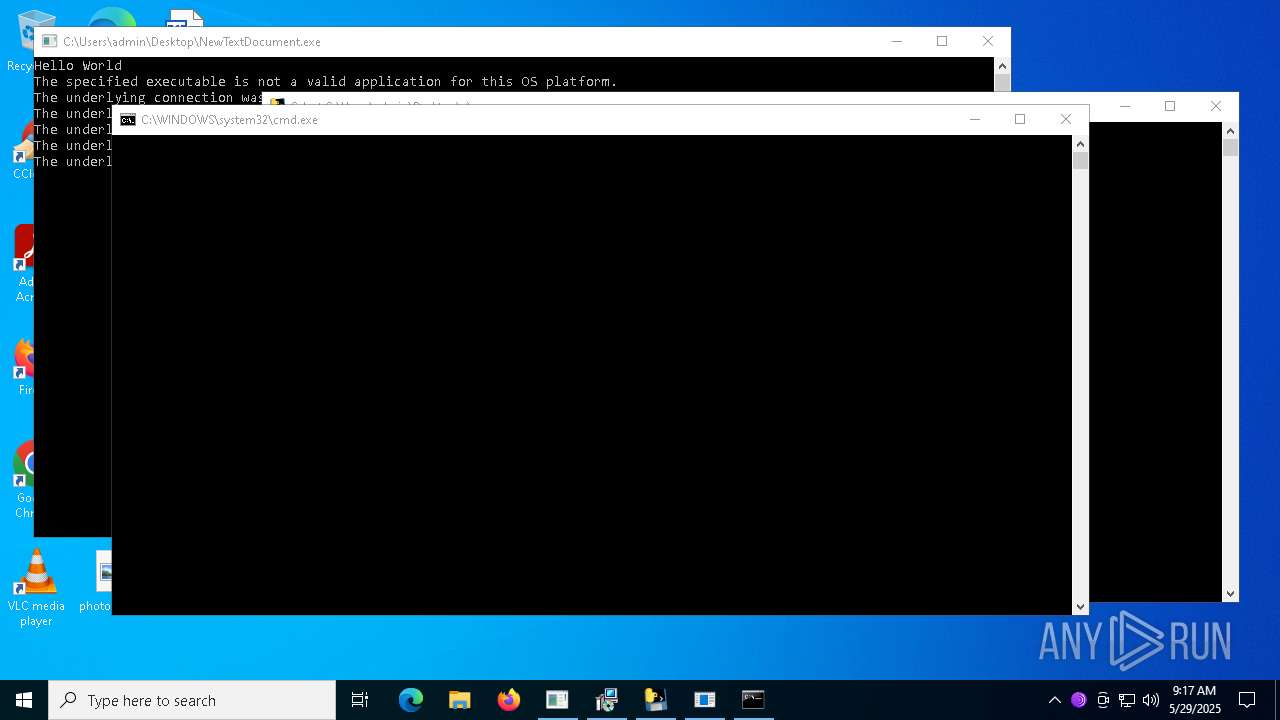Switch to the cmd.exe taskbar button
Viewport: 1280px width, 720px height.
pyautogui.click(x=753, y=700)
